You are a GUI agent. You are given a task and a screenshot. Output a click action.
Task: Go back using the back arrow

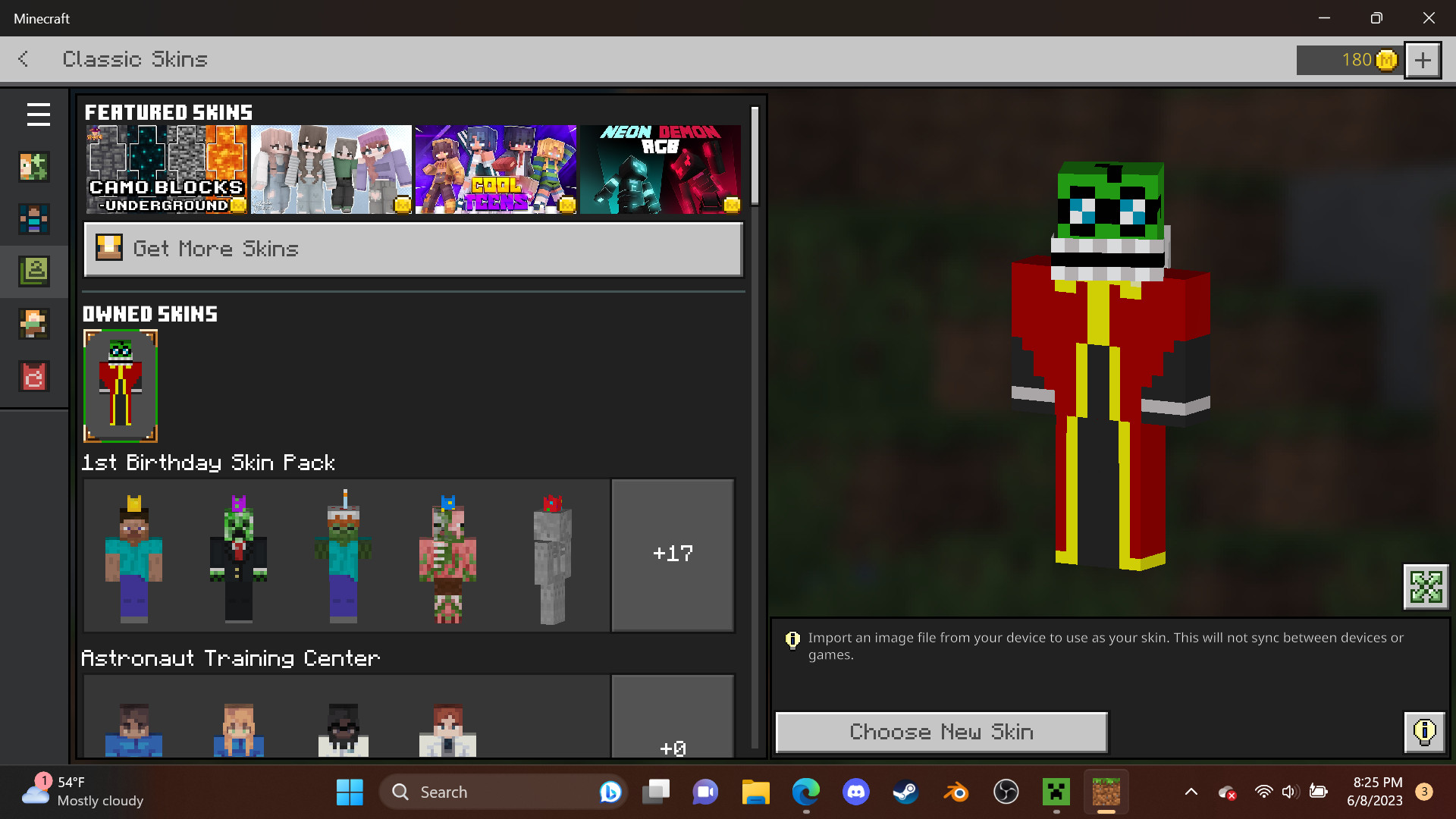23,59
